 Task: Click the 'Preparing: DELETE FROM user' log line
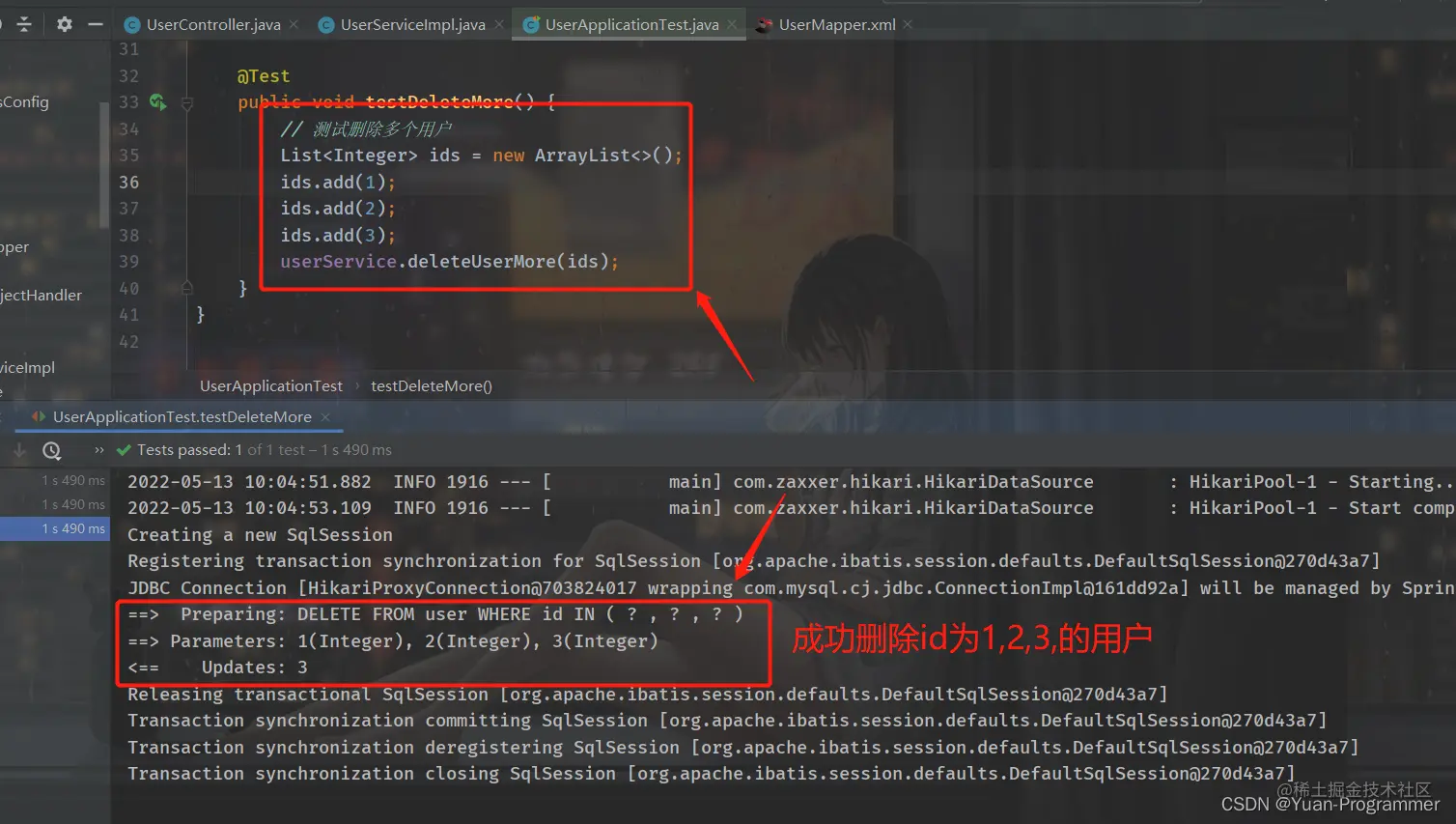[x=435, y=614]
